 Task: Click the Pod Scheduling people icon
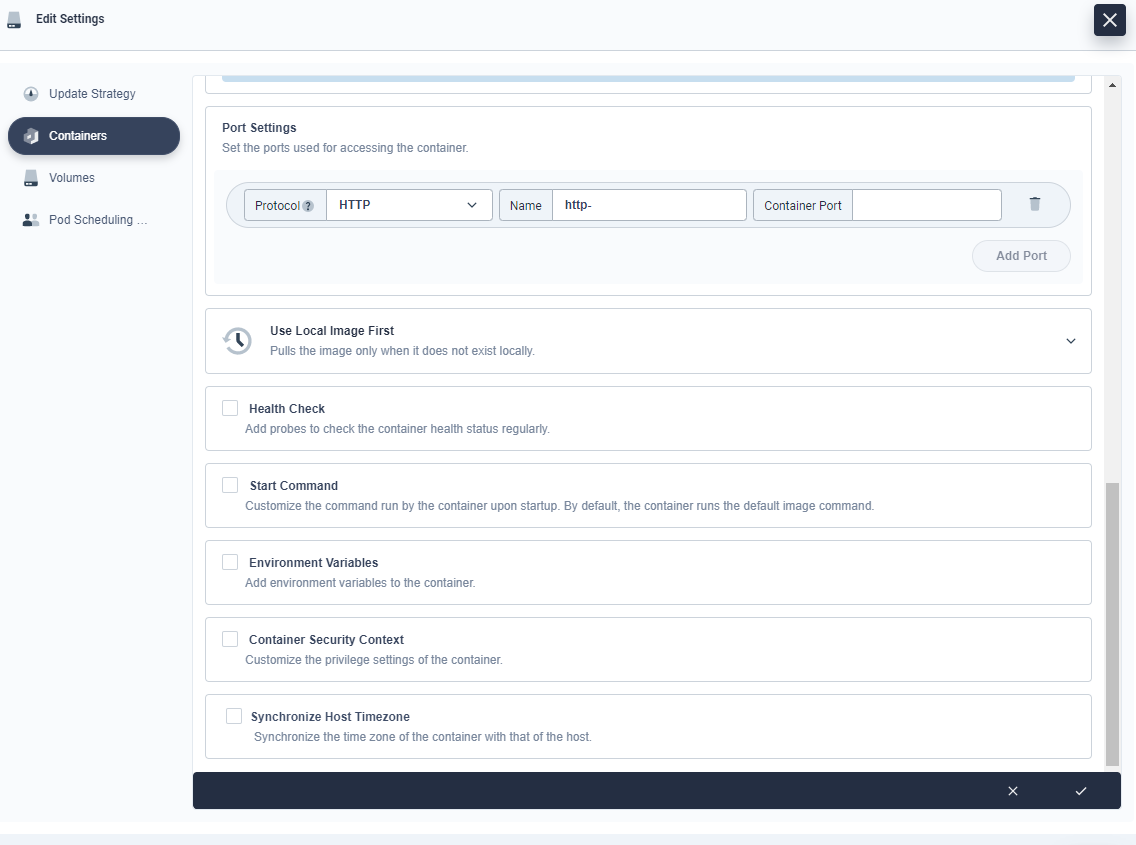tap(31, 220)
